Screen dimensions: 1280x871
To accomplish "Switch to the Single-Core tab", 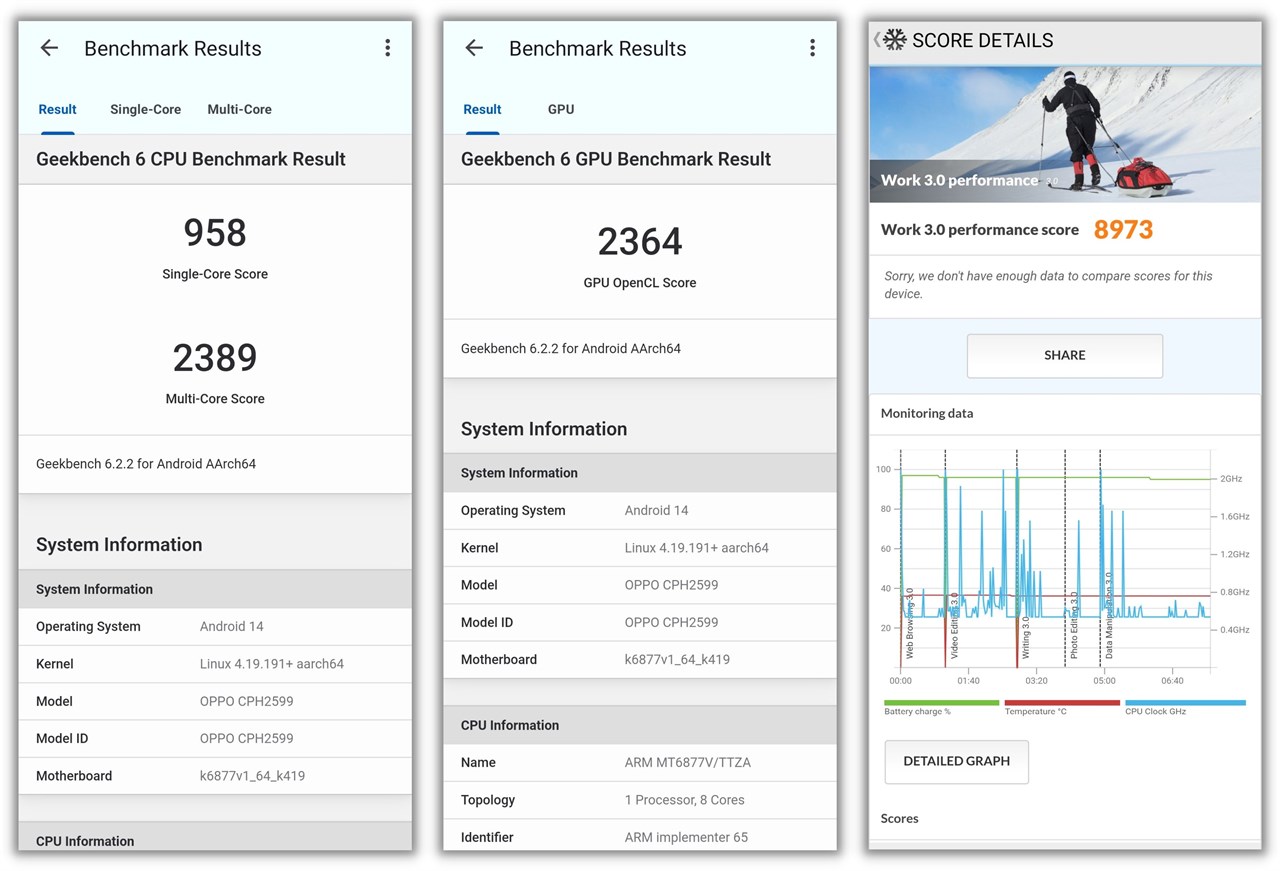I will pos(145,110).
